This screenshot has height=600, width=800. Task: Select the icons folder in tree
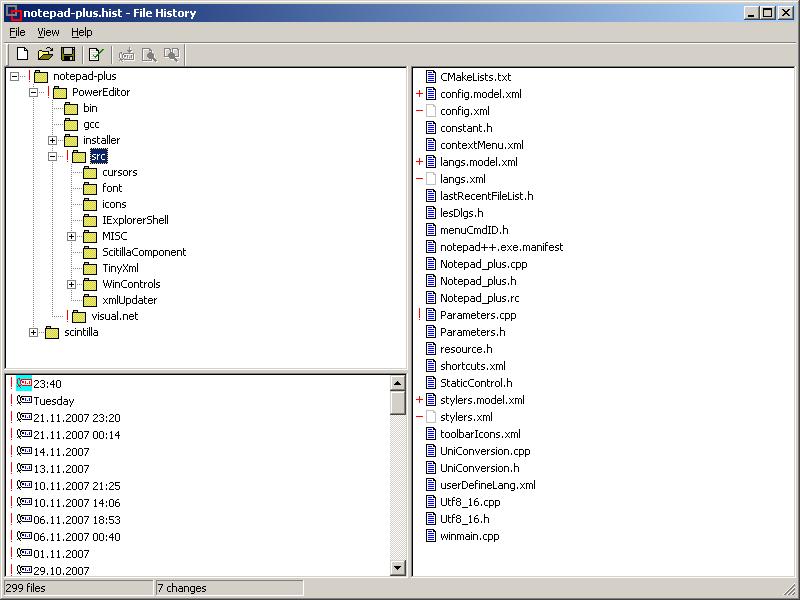click(x=114, y=204)
